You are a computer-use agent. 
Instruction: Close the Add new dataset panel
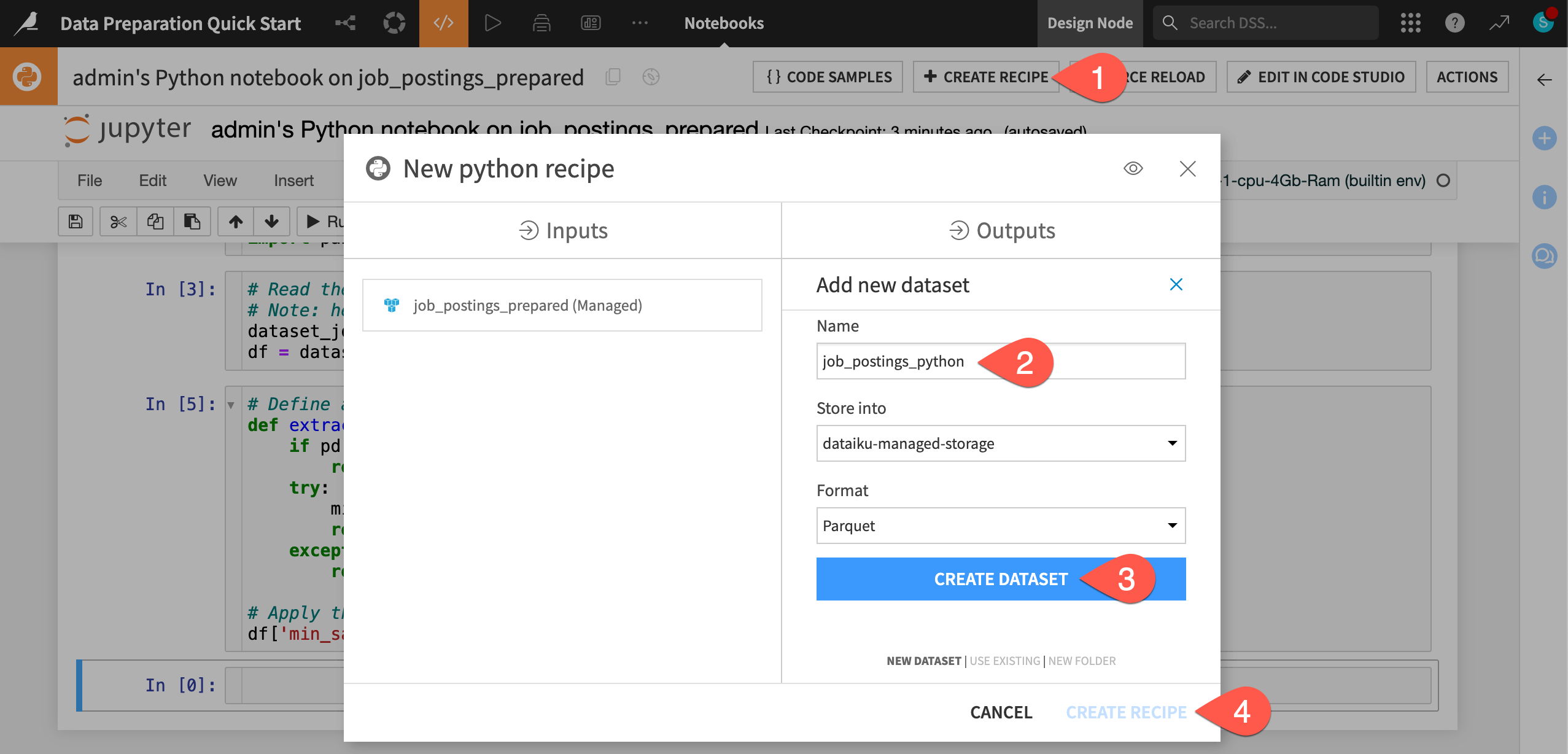1176,284
